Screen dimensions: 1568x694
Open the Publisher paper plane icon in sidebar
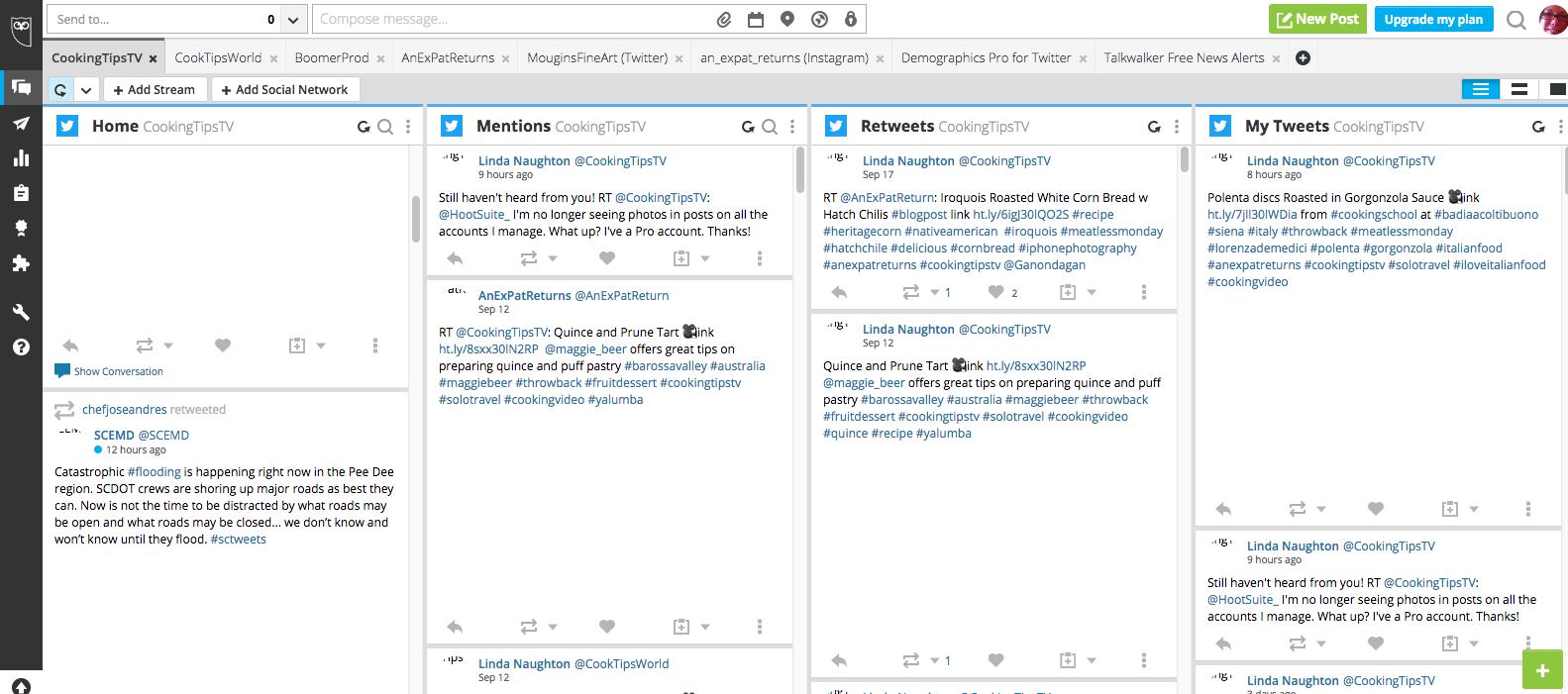[x=21, y=123]
